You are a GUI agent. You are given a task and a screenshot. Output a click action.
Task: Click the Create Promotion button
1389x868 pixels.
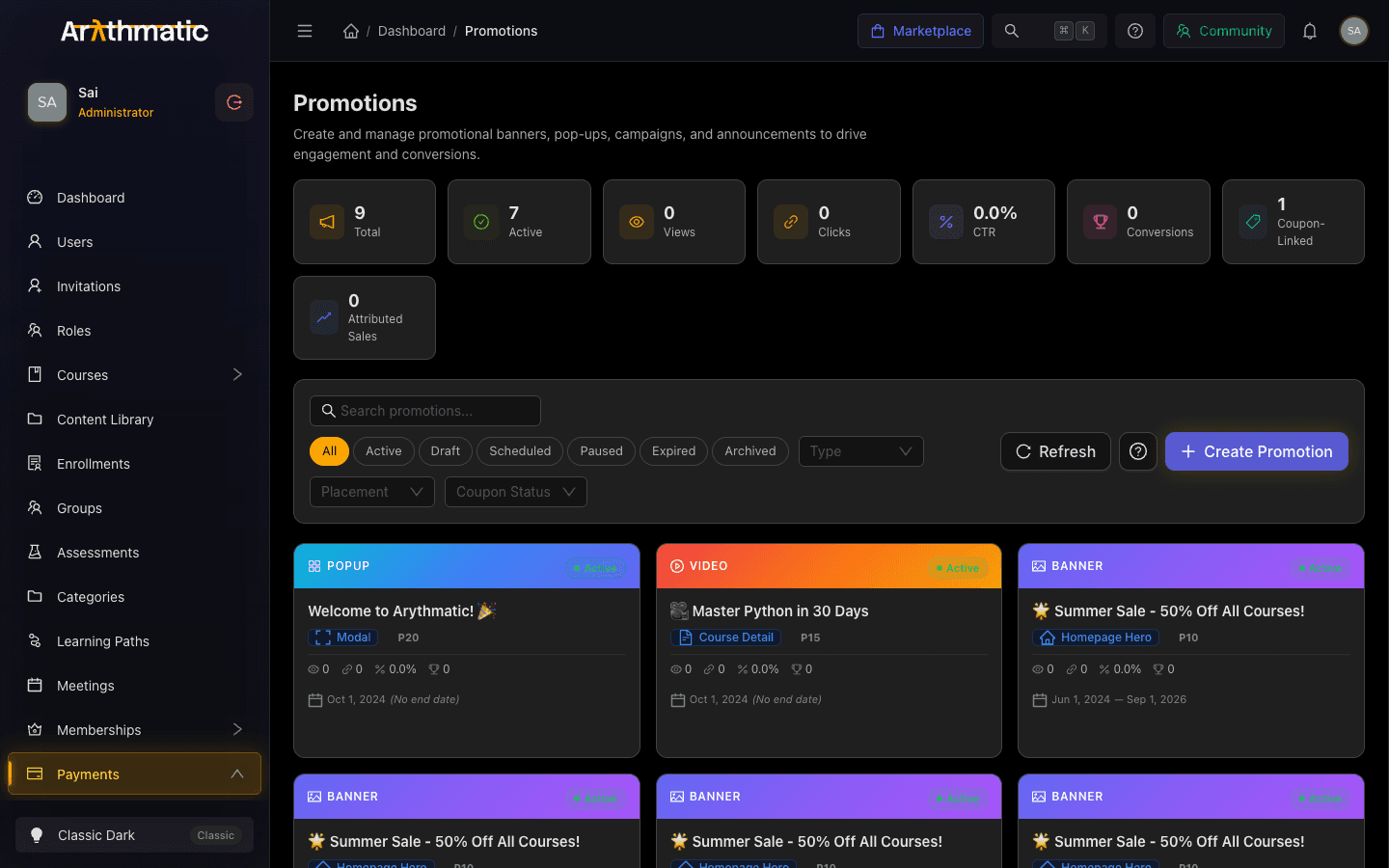point(1257,451)
